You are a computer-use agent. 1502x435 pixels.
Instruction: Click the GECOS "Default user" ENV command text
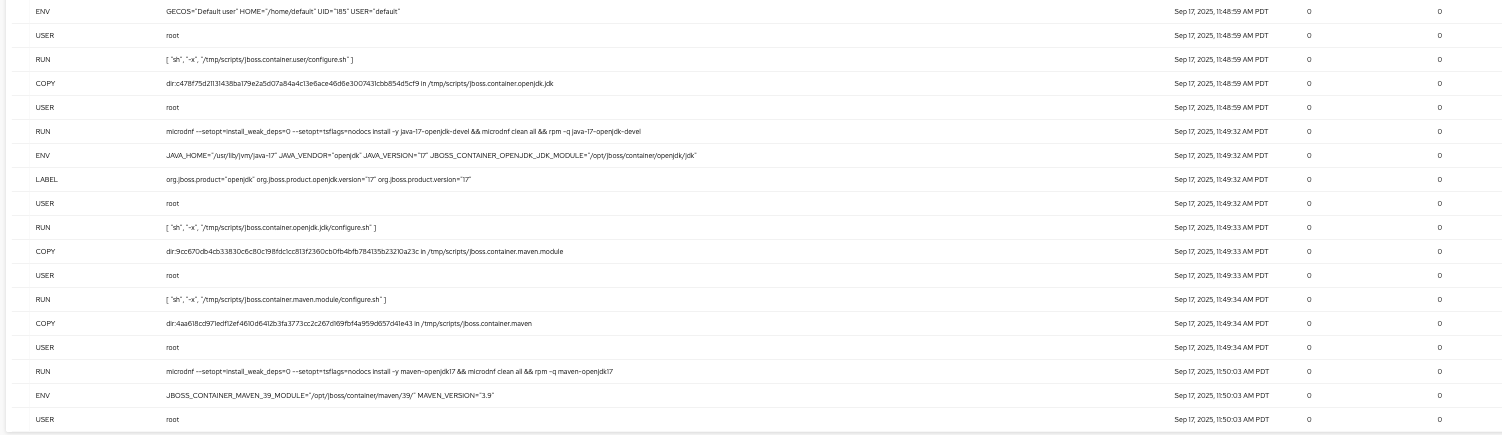278,12
